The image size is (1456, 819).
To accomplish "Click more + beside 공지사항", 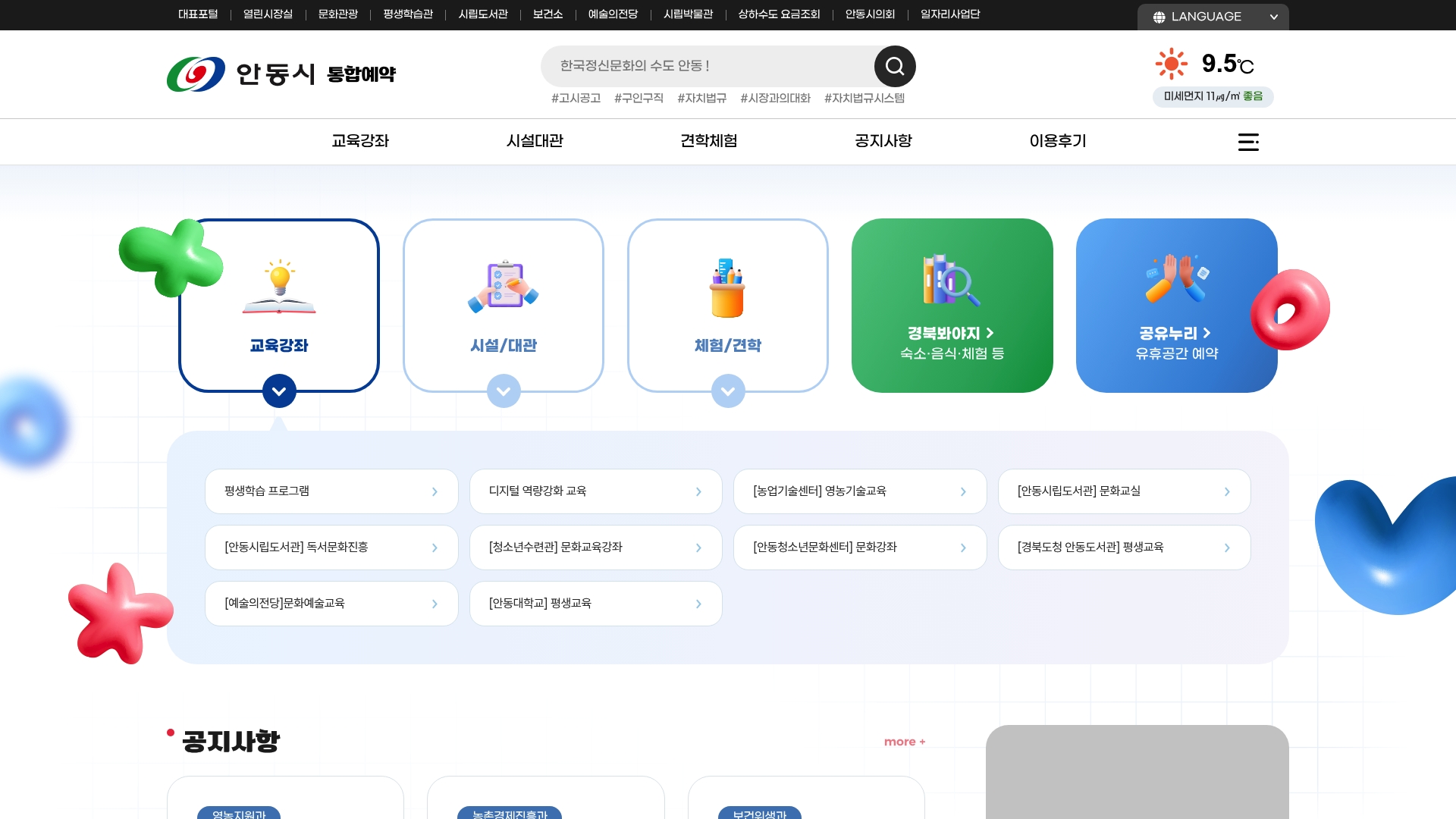I will coord(905,742).
